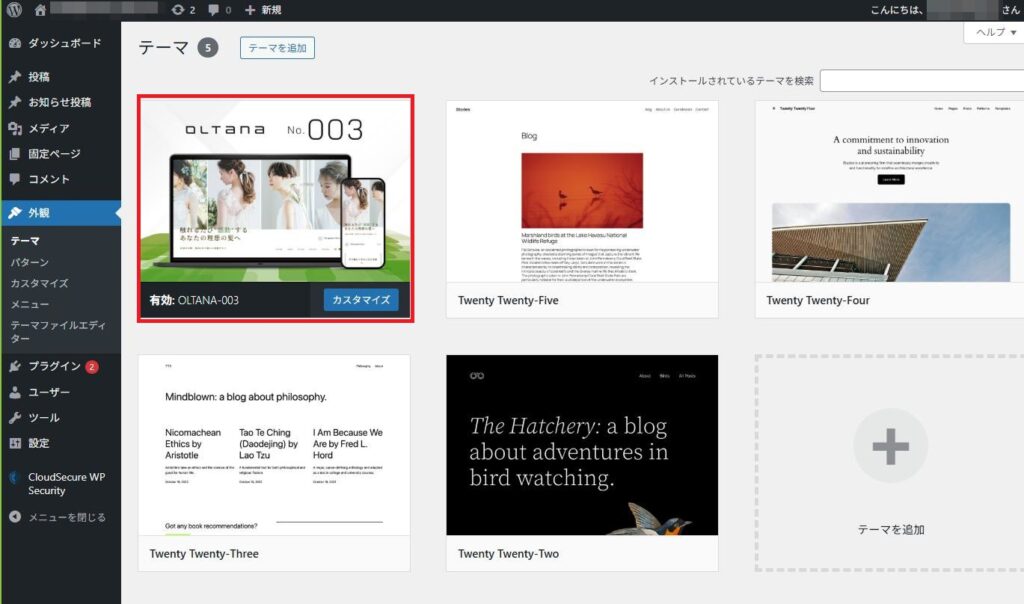Open the site home icon
1024x604 pixels.
coord(40,10)
